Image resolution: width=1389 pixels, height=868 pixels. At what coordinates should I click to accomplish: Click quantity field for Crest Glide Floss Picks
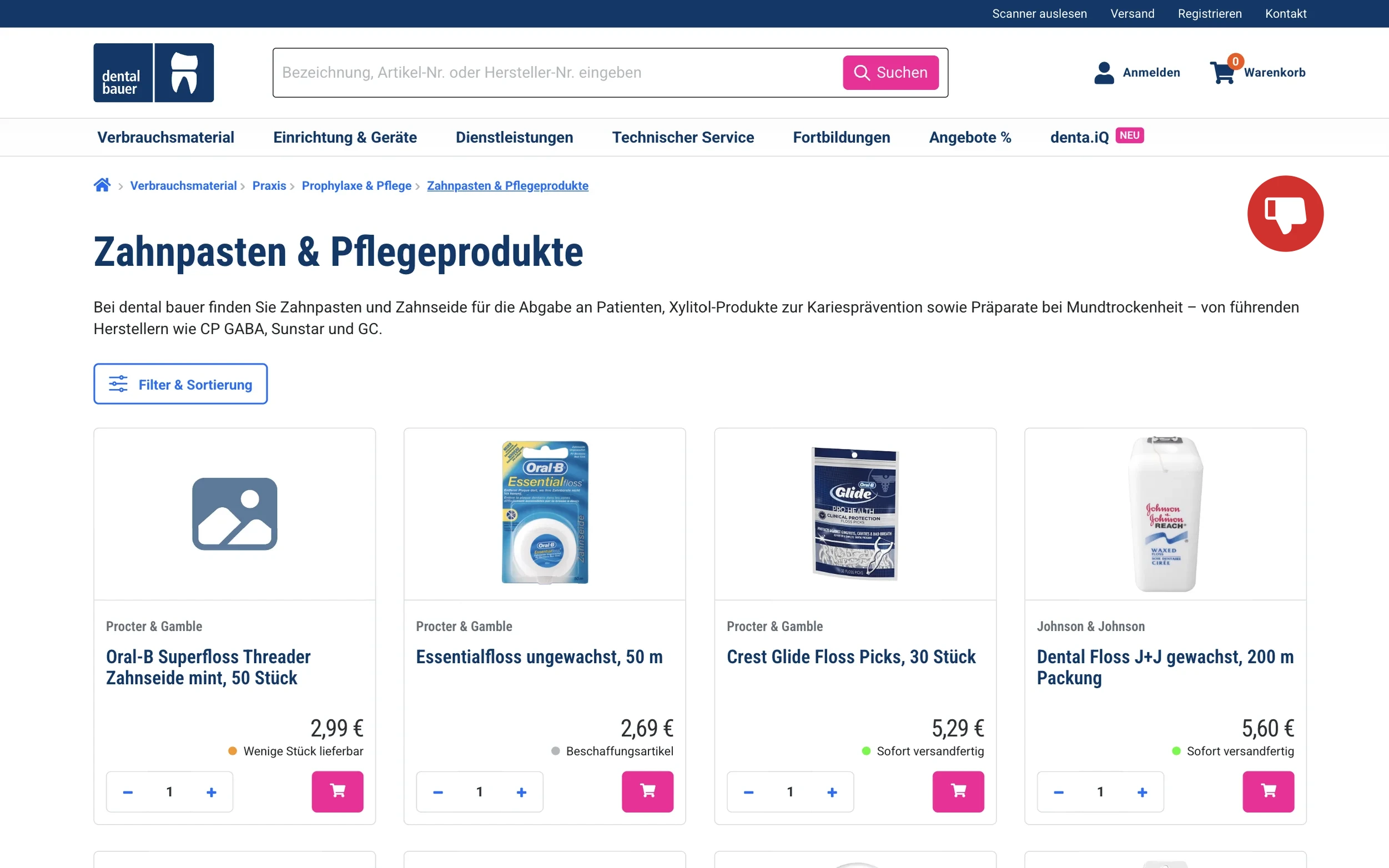tap(790, 792)
